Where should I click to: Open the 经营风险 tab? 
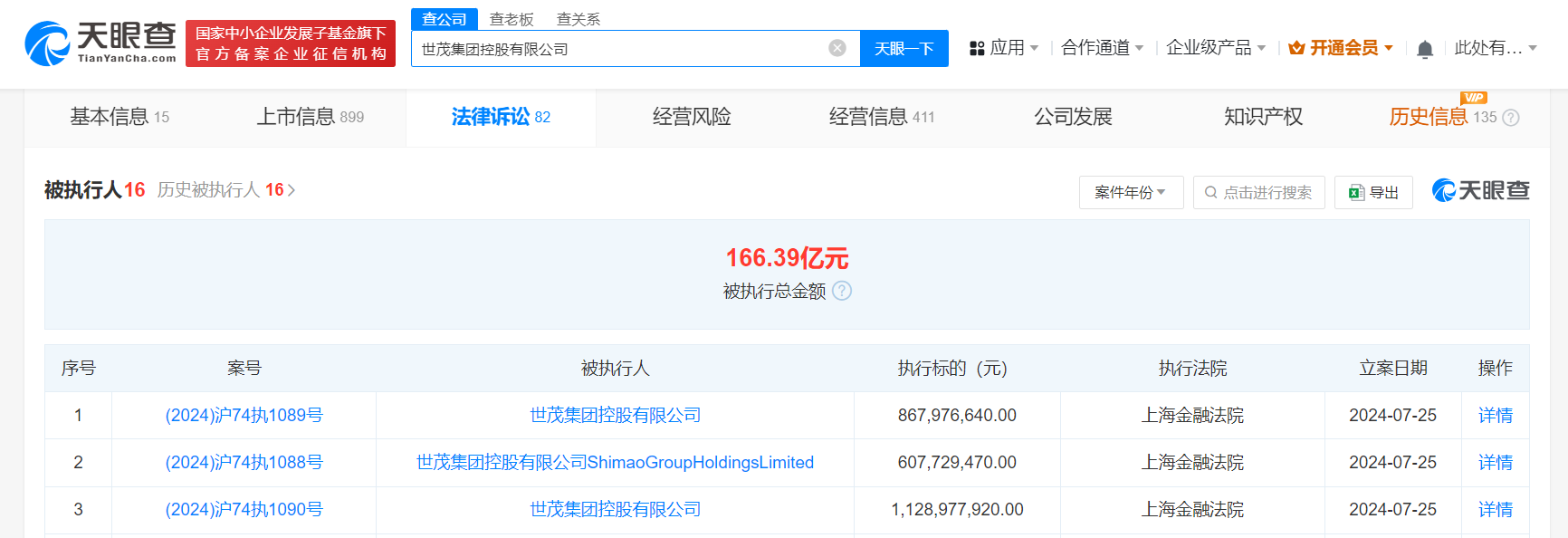pyautogui.click(x=692, y=117)
